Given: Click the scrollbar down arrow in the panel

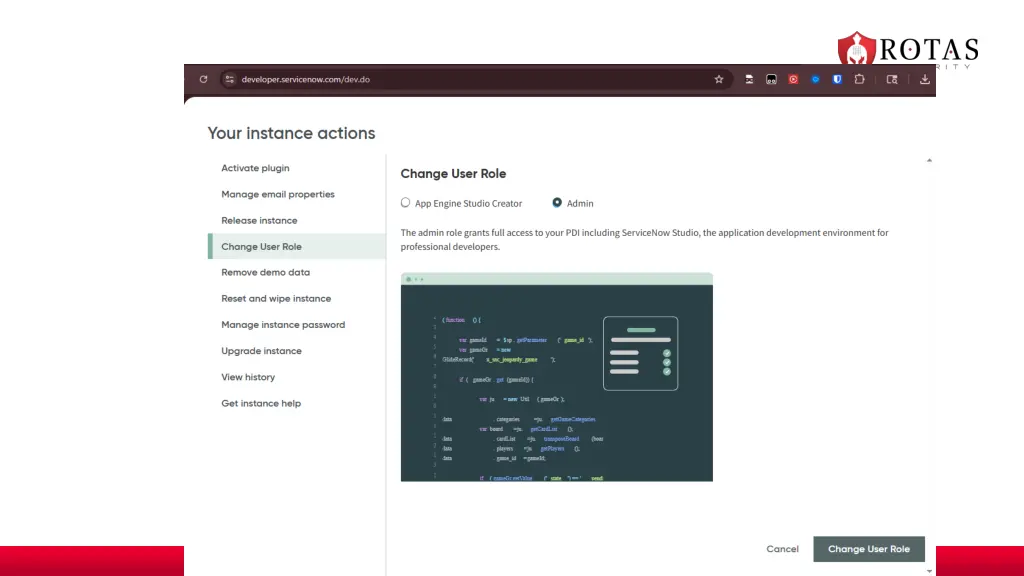Looking at the screenshot, I should tap(929, 571).
